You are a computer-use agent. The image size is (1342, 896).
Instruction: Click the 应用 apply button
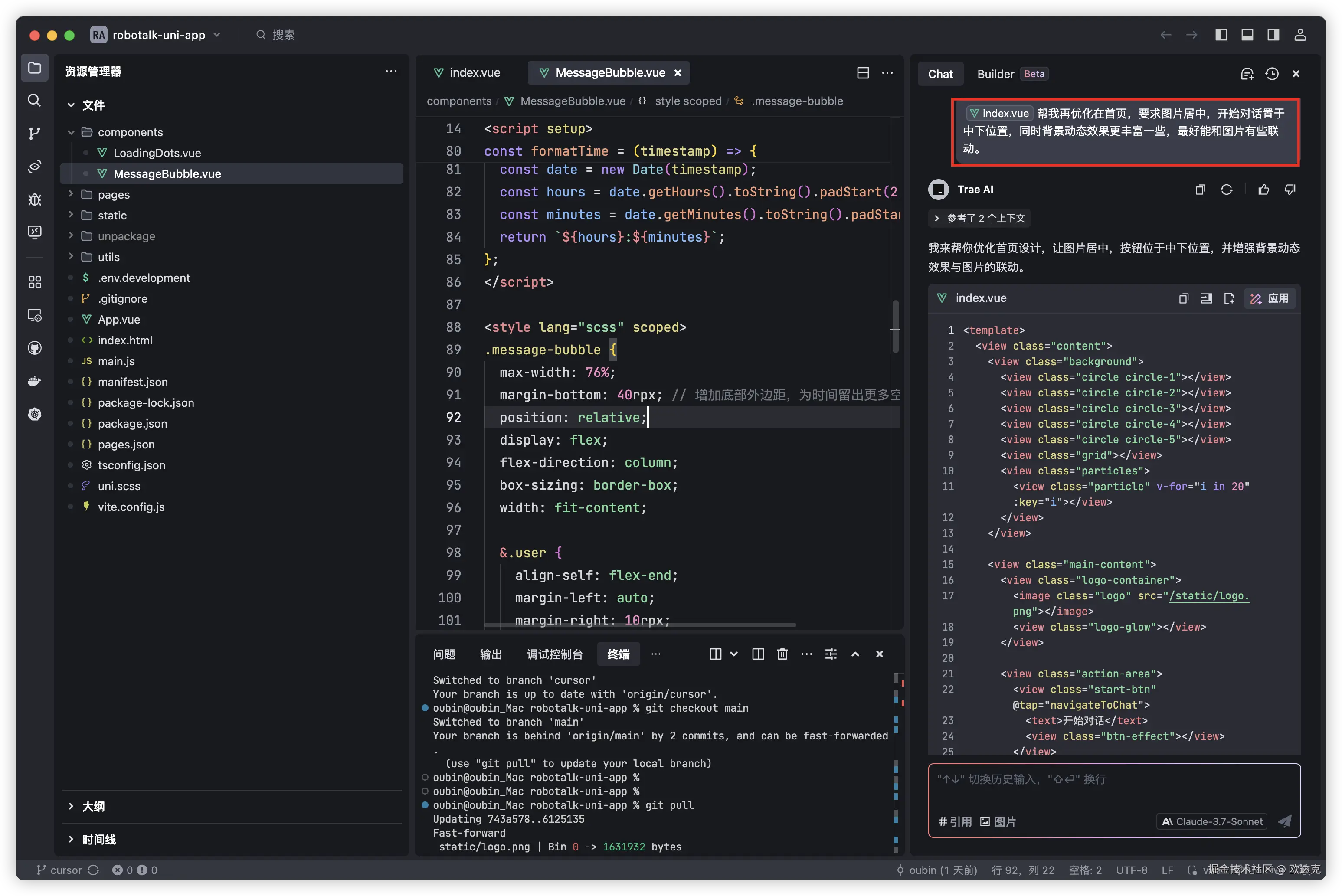tap(1270, 298)
